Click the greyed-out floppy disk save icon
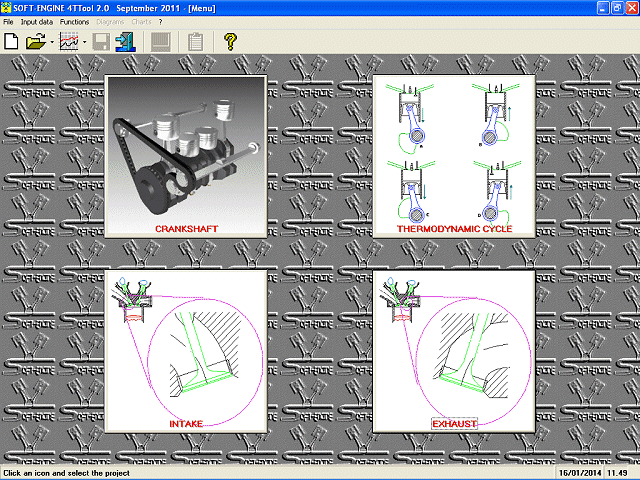Screen dimensions: 640x480 coord(101,42)
